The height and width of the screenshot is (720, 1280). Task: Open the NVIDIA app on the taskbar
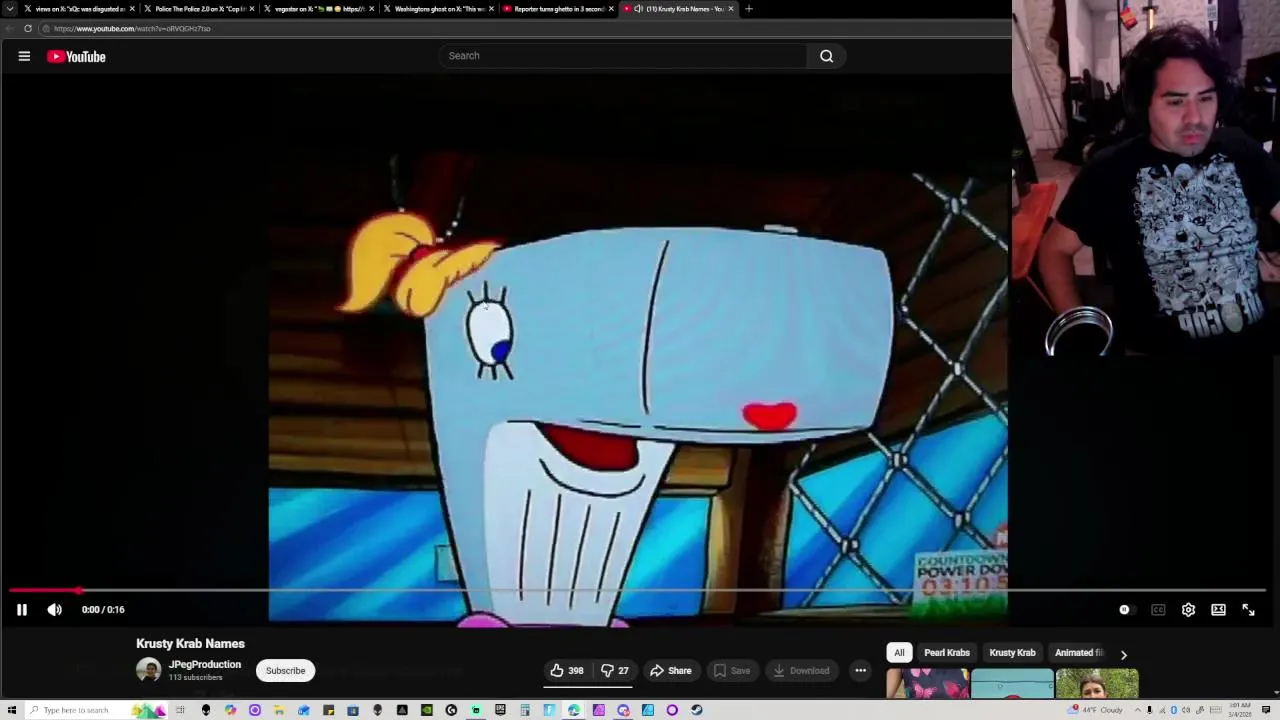pyautogui.click(x=427, y=710)
